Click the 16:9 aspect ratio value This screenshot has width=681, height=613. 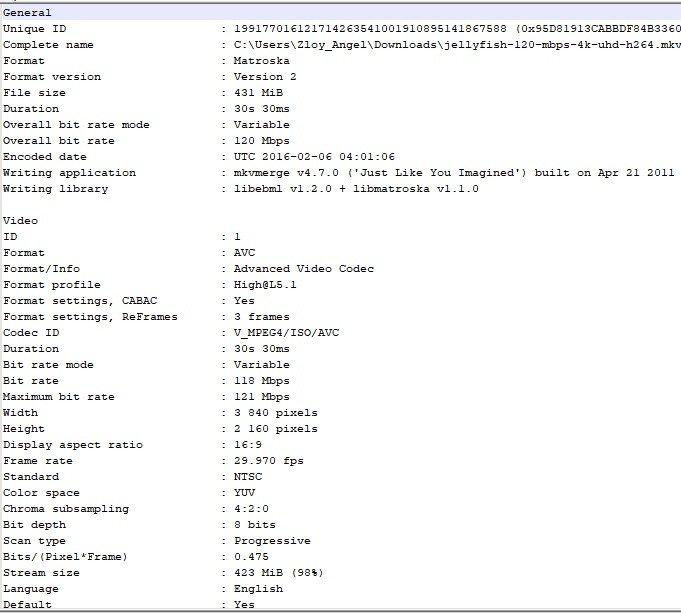(248, 445)
